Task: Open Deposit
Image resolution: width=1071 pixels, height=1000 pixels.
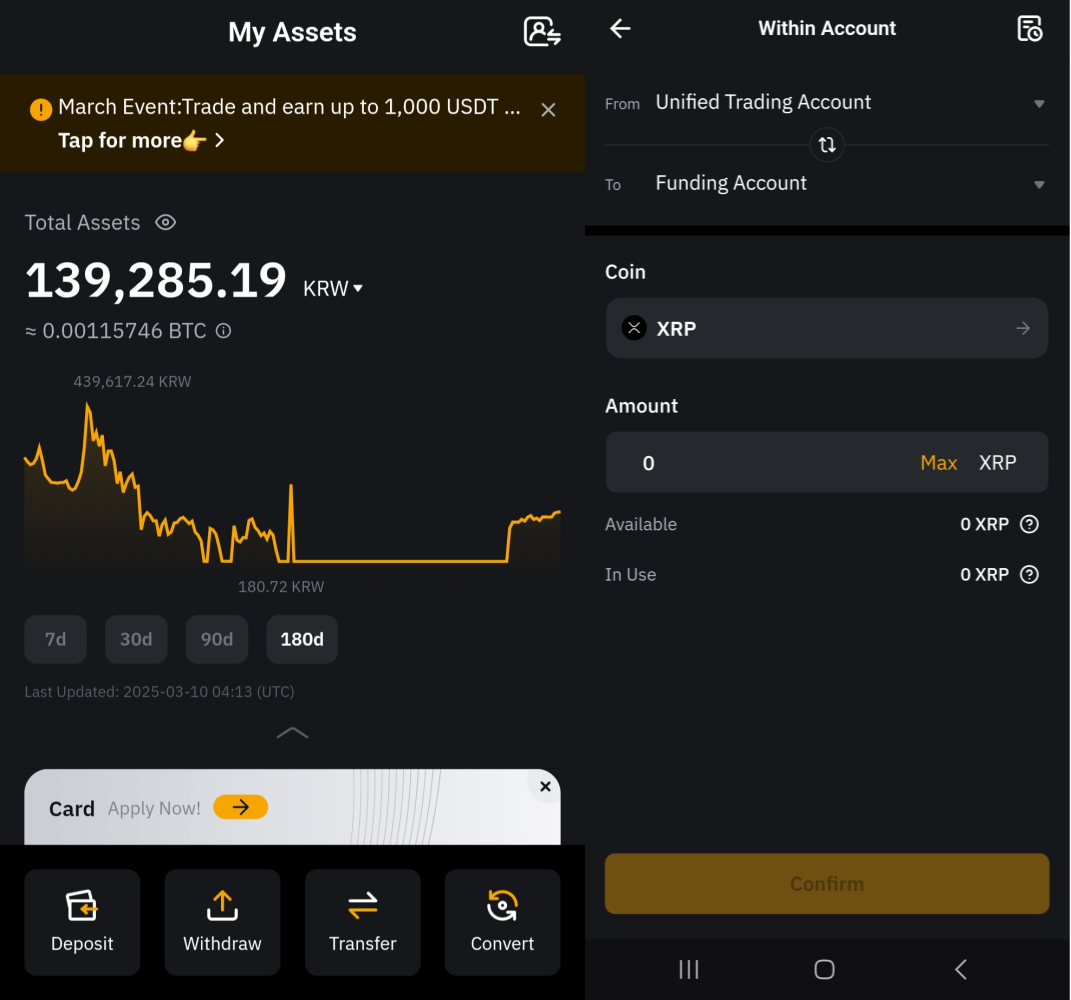Action: click(x=82, y=922)
